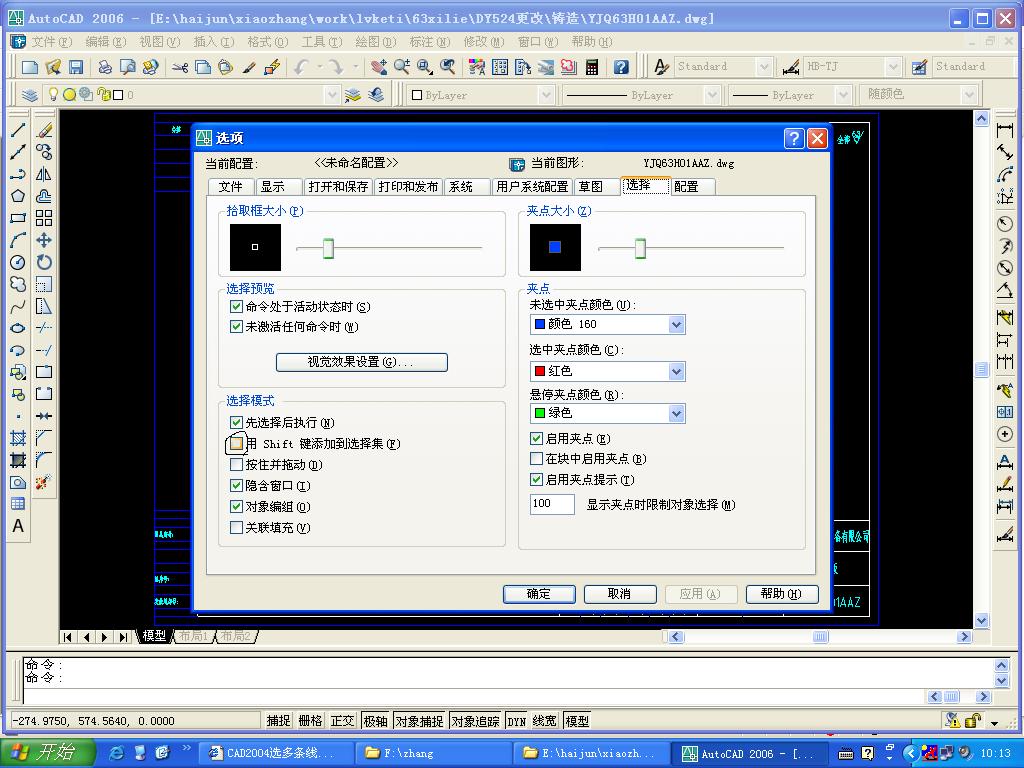Switch to F:\zhang taskbar window

tap(434, 753)
